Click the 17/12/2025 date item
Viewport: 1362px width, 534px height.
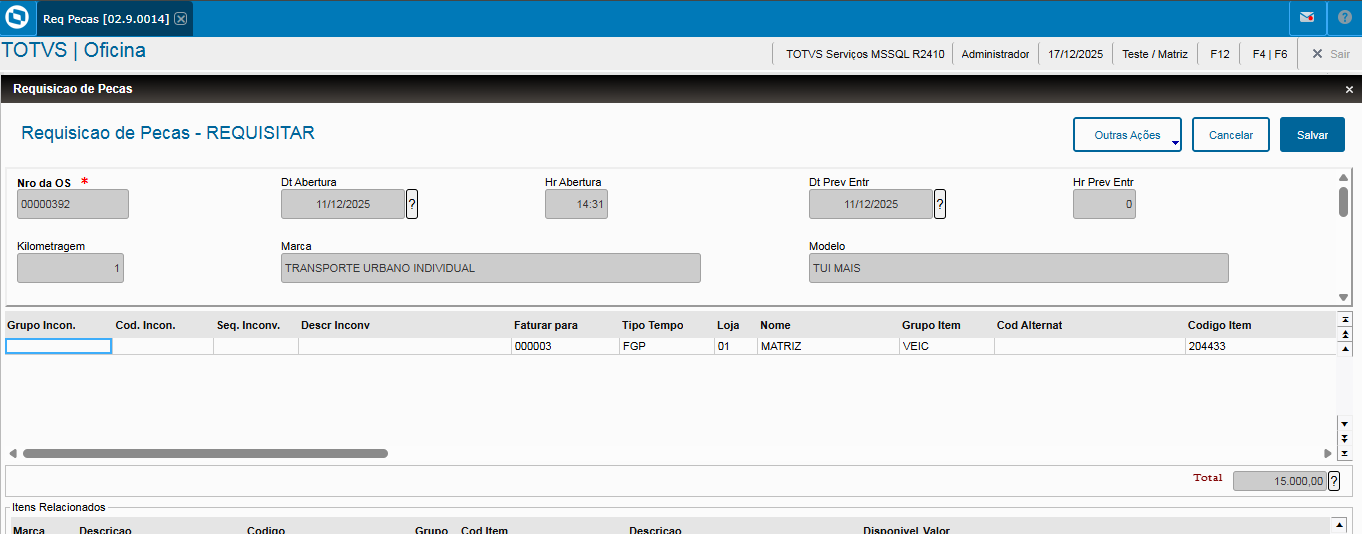[x=1075, y=54]
